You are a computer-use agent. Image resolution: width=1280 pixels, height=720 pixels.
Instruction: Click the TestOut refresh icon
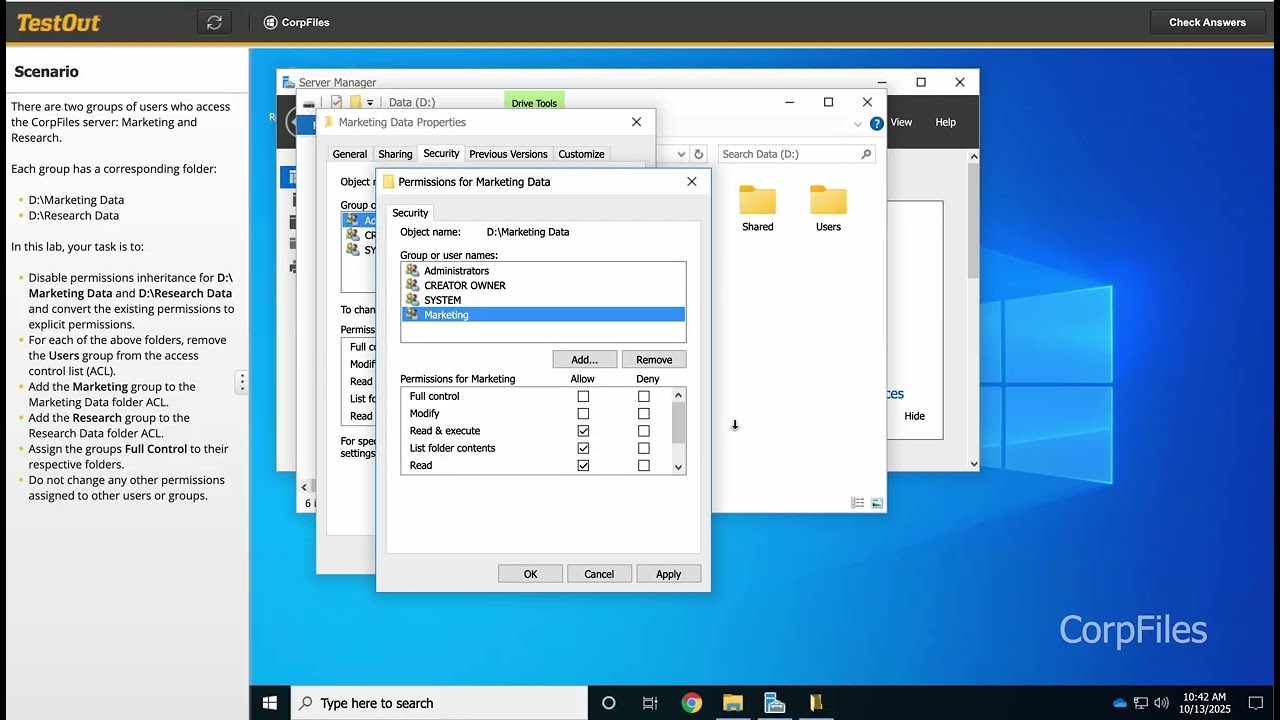(214, 22)
